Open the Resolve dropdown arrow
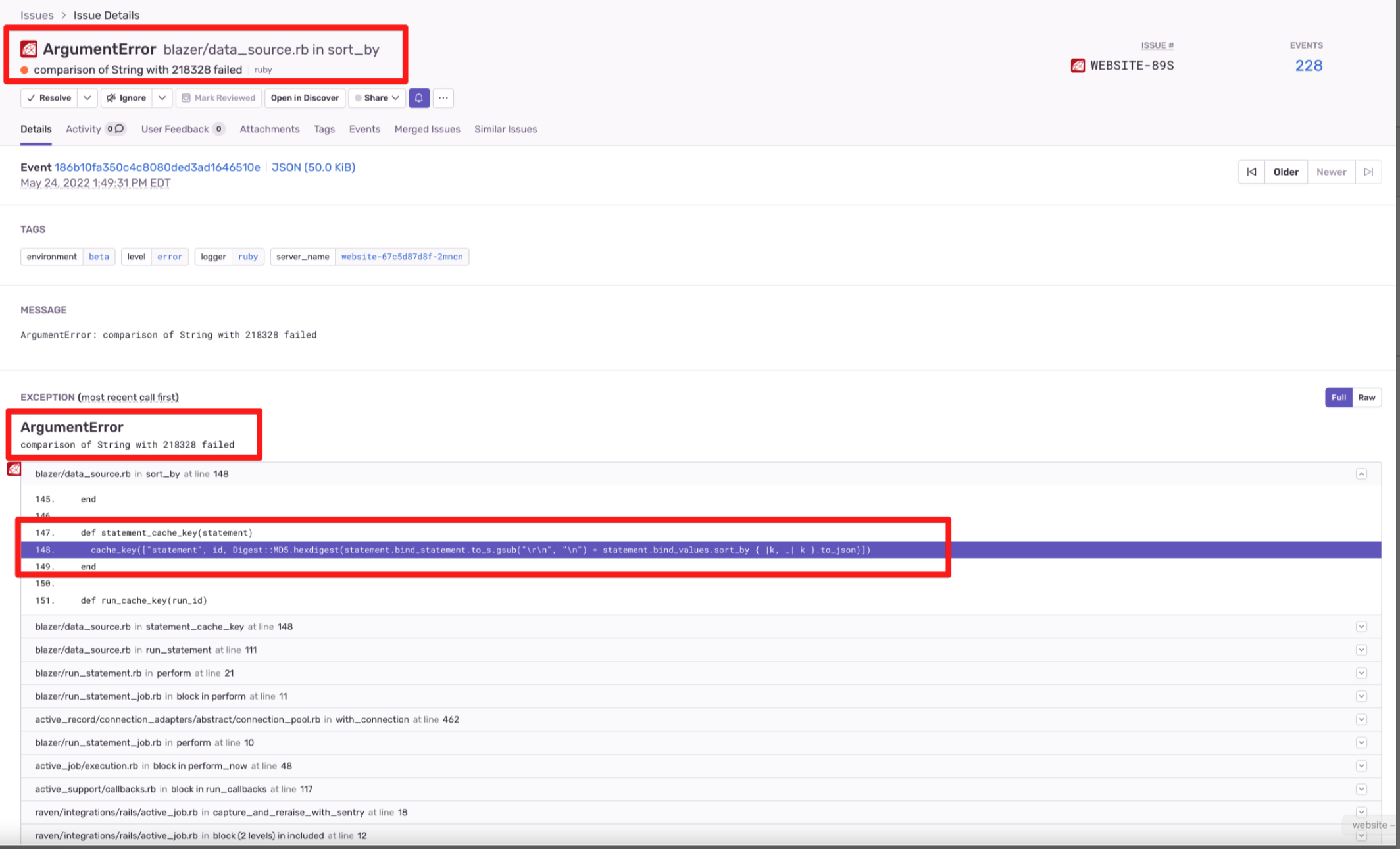 pos(87,97)
